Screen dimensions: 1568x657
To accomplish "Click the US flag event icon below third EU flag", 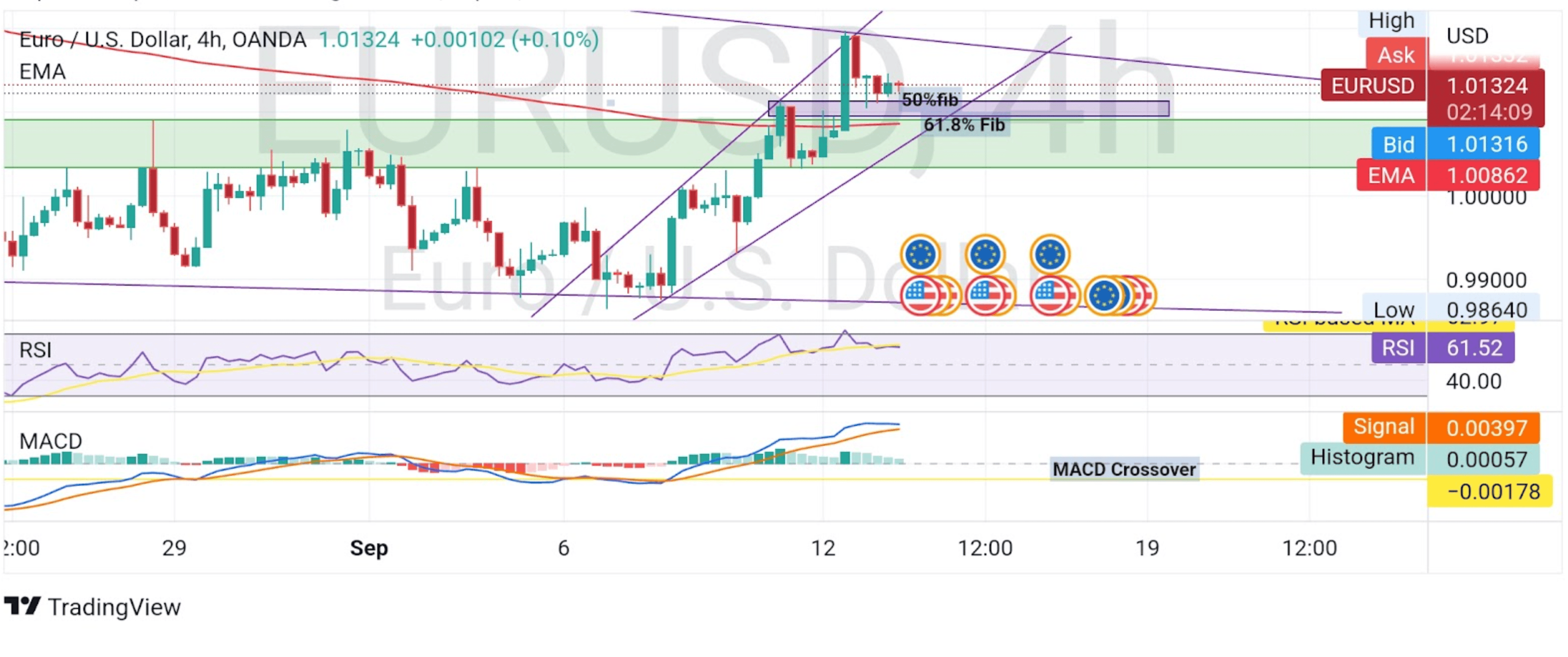I will tap(1050, 296).
